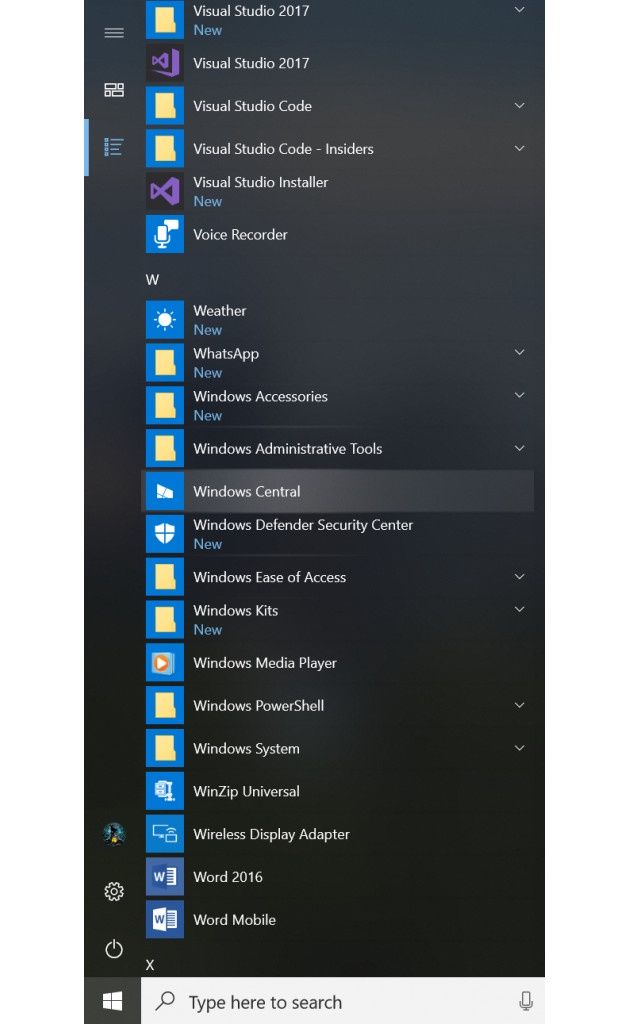Click Windows Media Player label
Image resolution: width=630 pixels, height=1024 pixels.
(x=265, y=663)
